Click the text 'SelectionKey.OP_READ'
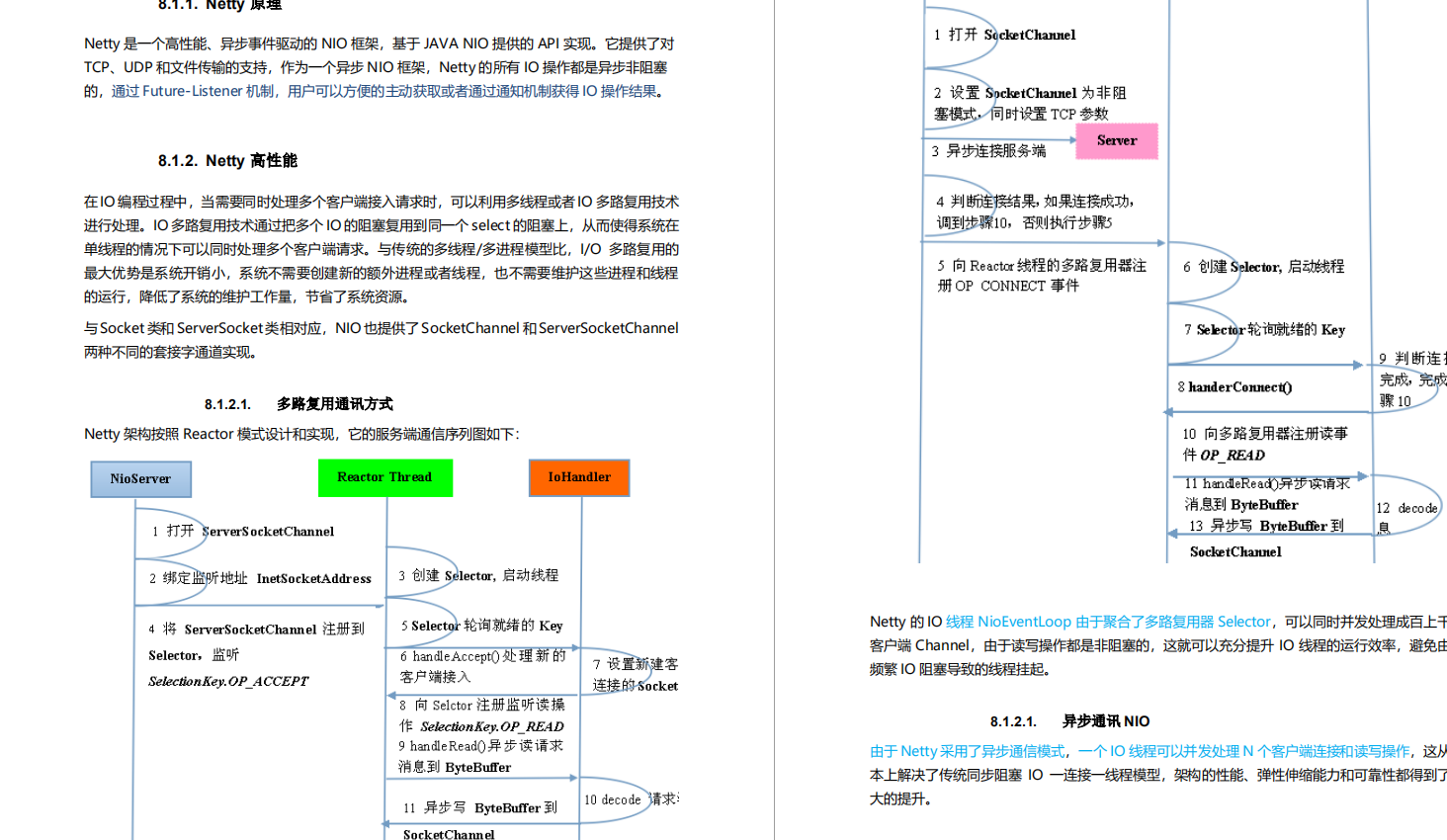 tap(492, 726)
